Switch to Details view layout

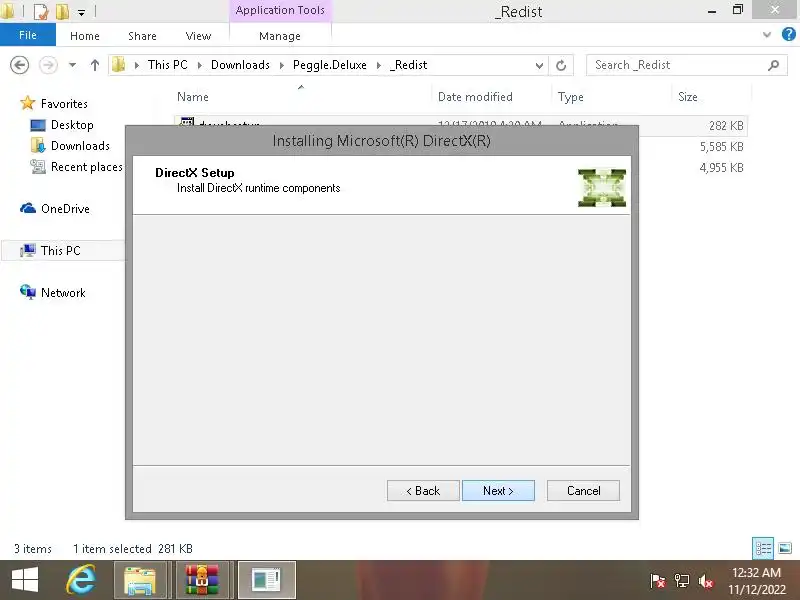coord(763,548)
